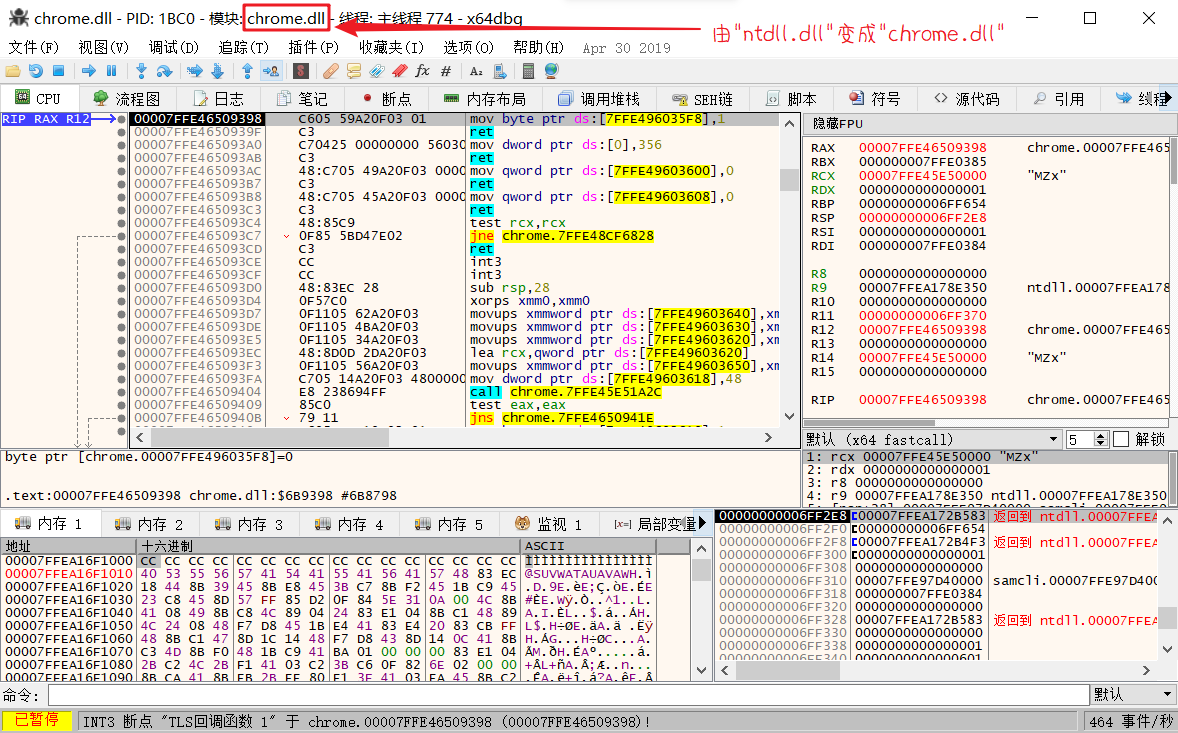The image size is (1178, 733).
Task: Find intermodular calls with the phone icon
Action: click(500, 71)
